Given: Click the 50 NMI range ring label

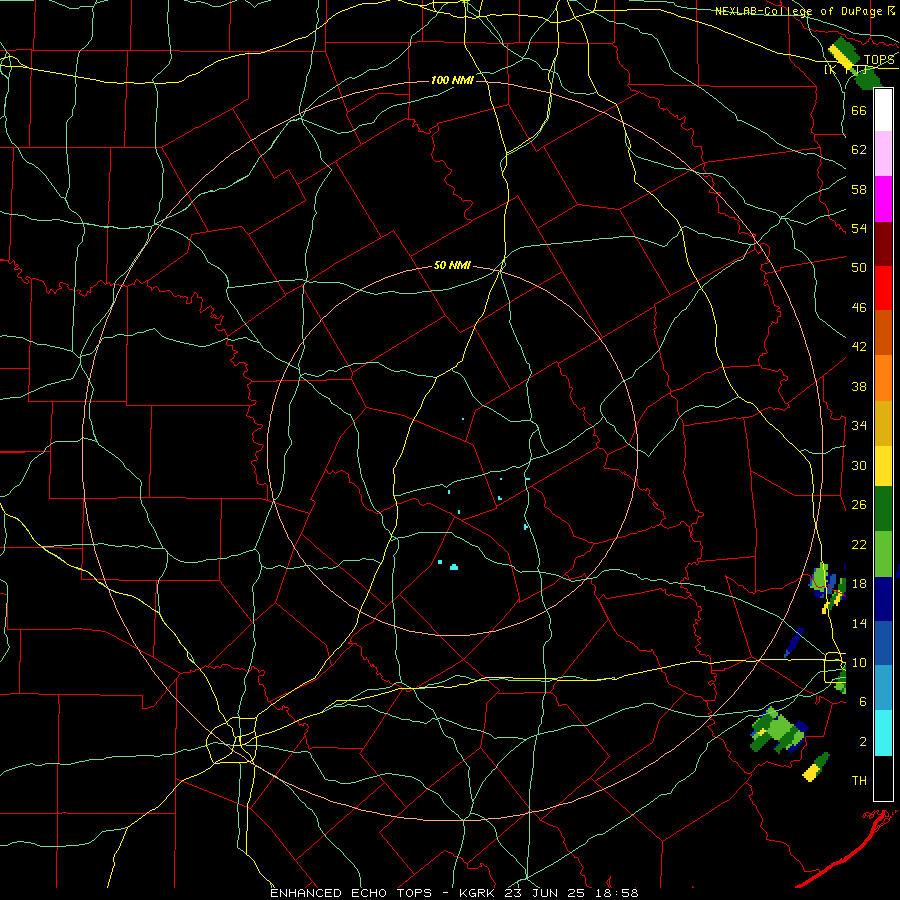Looking at the screenshot, I should [452, 265].
